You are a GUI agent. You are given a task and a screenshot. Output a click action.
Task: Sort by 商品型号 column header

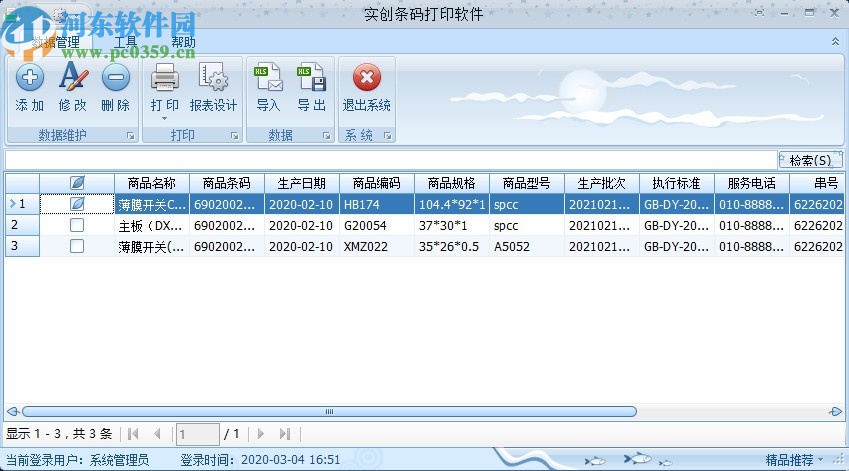point(527,183)
